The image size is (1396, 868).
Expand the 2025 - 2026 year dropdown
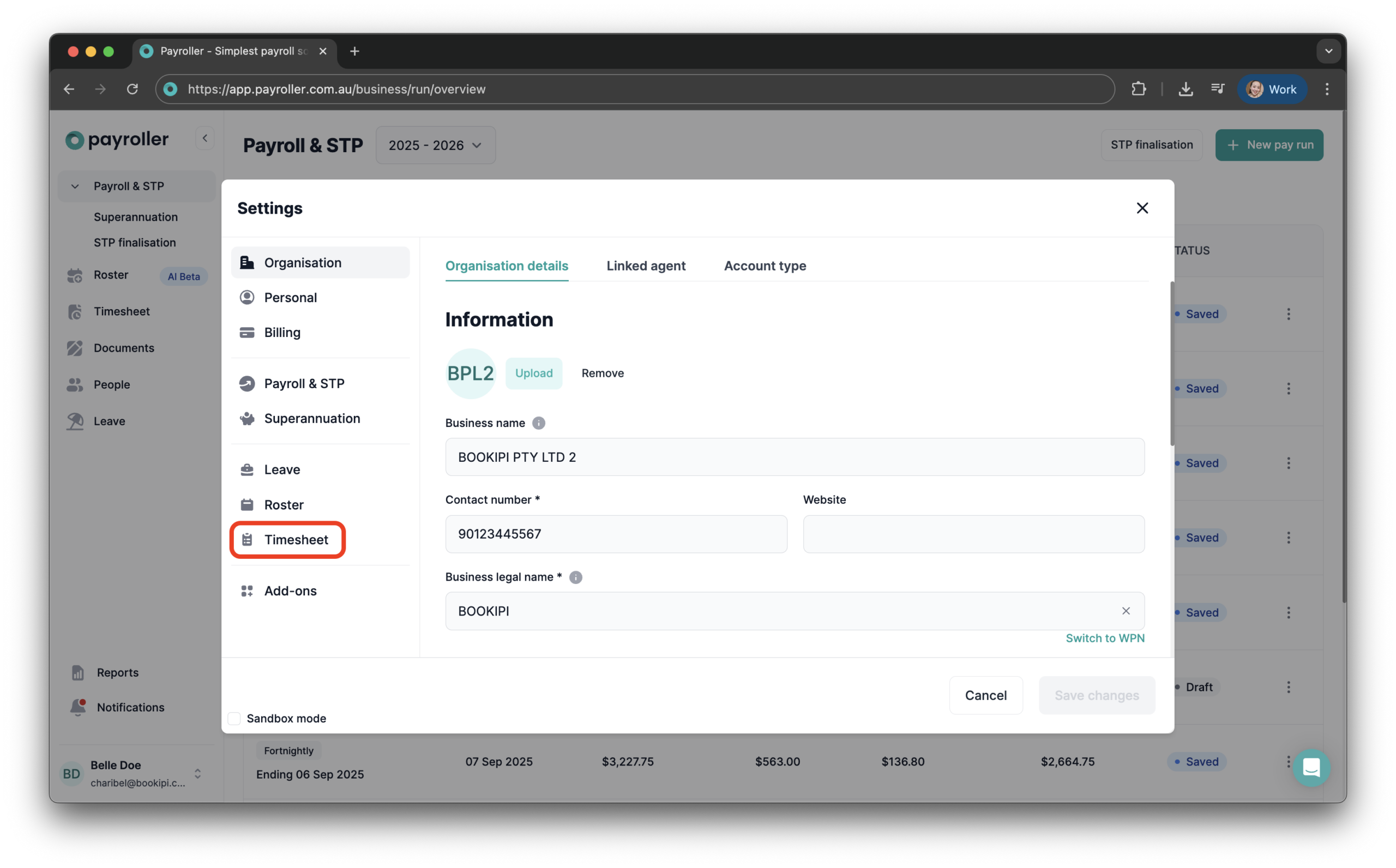pyautogui.click(x=435, y=145)
